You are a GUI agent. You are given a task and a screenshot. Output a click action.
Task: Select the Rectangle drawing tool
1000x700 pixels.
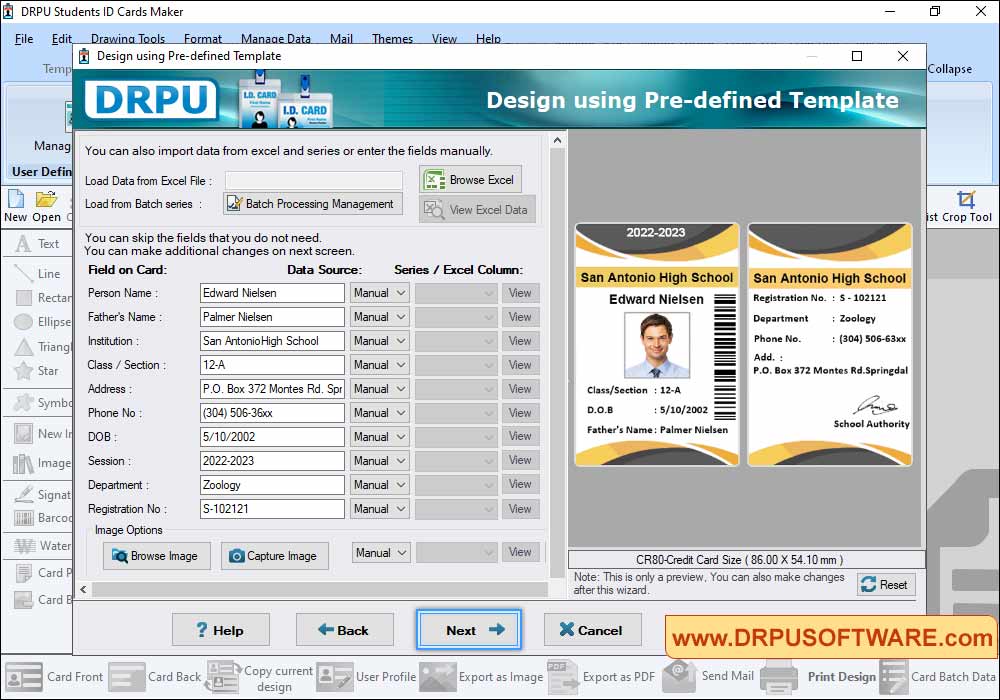tap(42, 298)
